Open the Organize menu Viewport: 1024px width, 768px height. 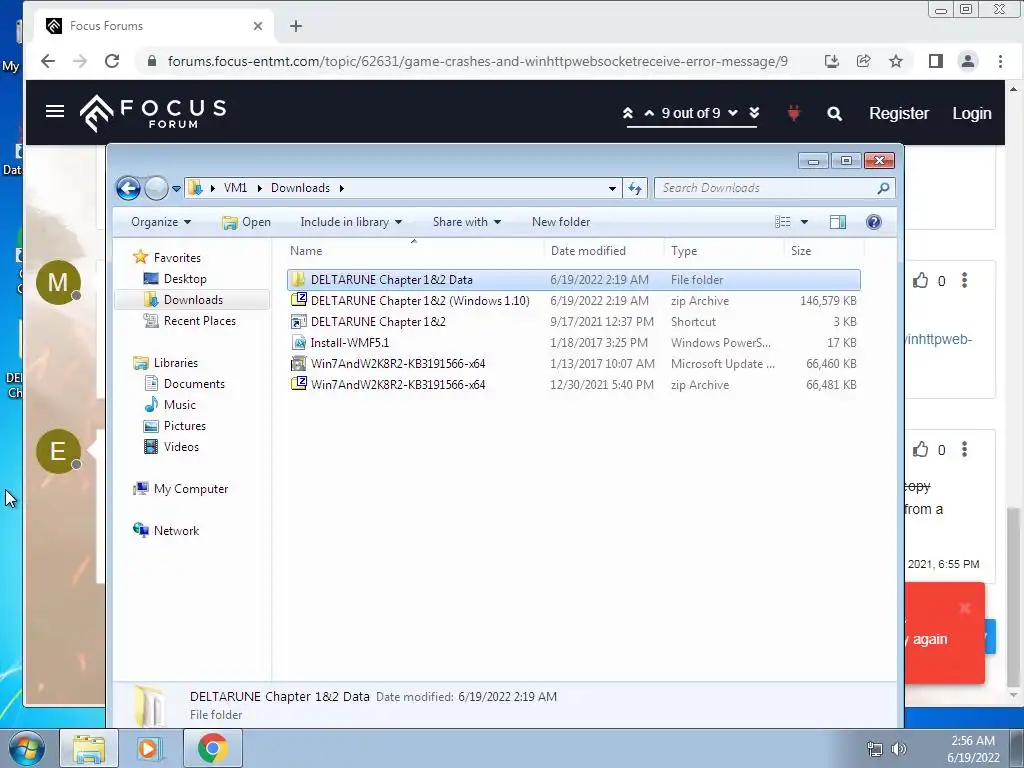[x=161, y=222]
